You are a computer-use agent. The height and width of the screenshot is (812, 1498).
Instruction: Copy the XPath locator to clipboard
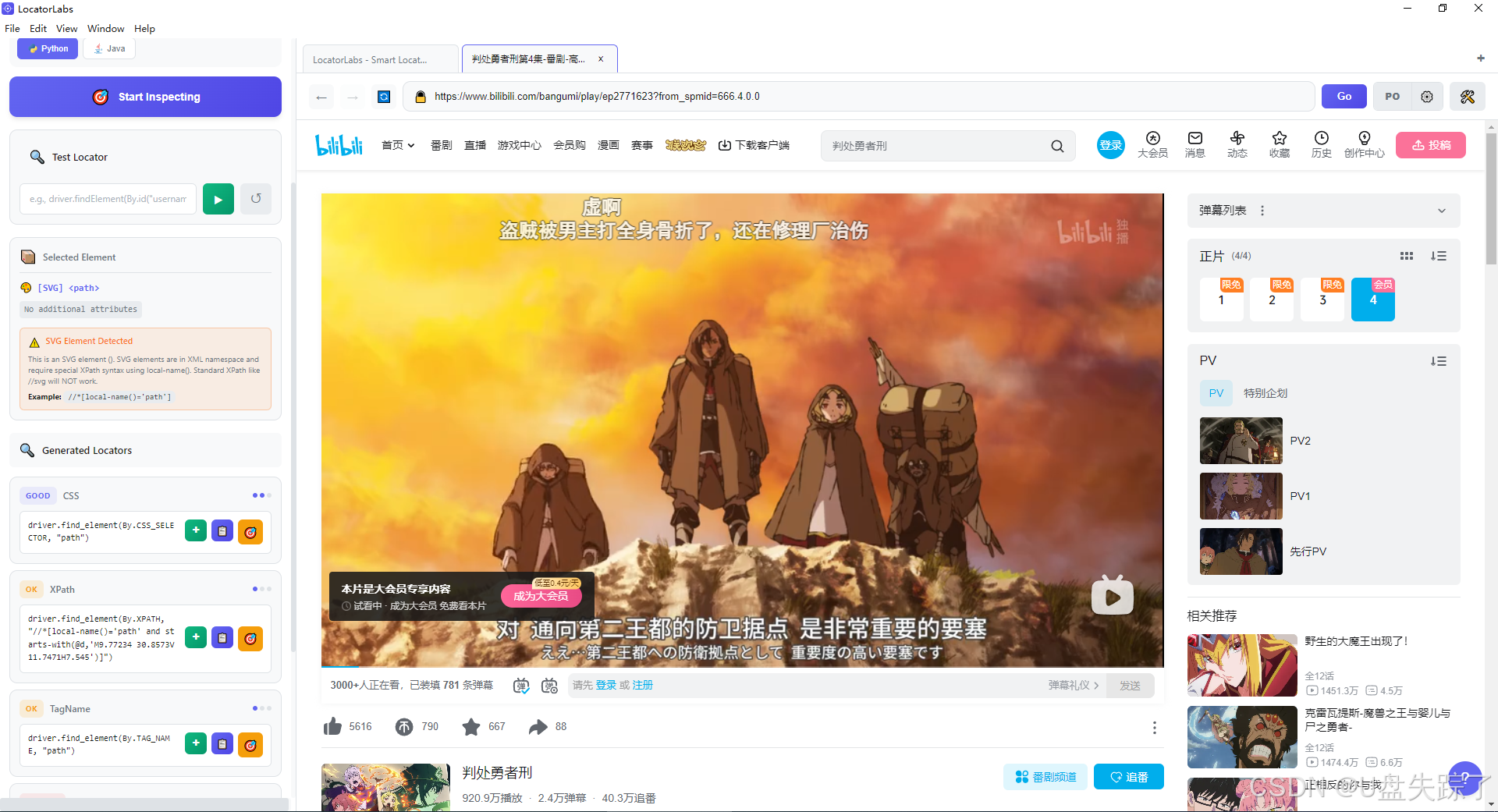click(222, 638)
